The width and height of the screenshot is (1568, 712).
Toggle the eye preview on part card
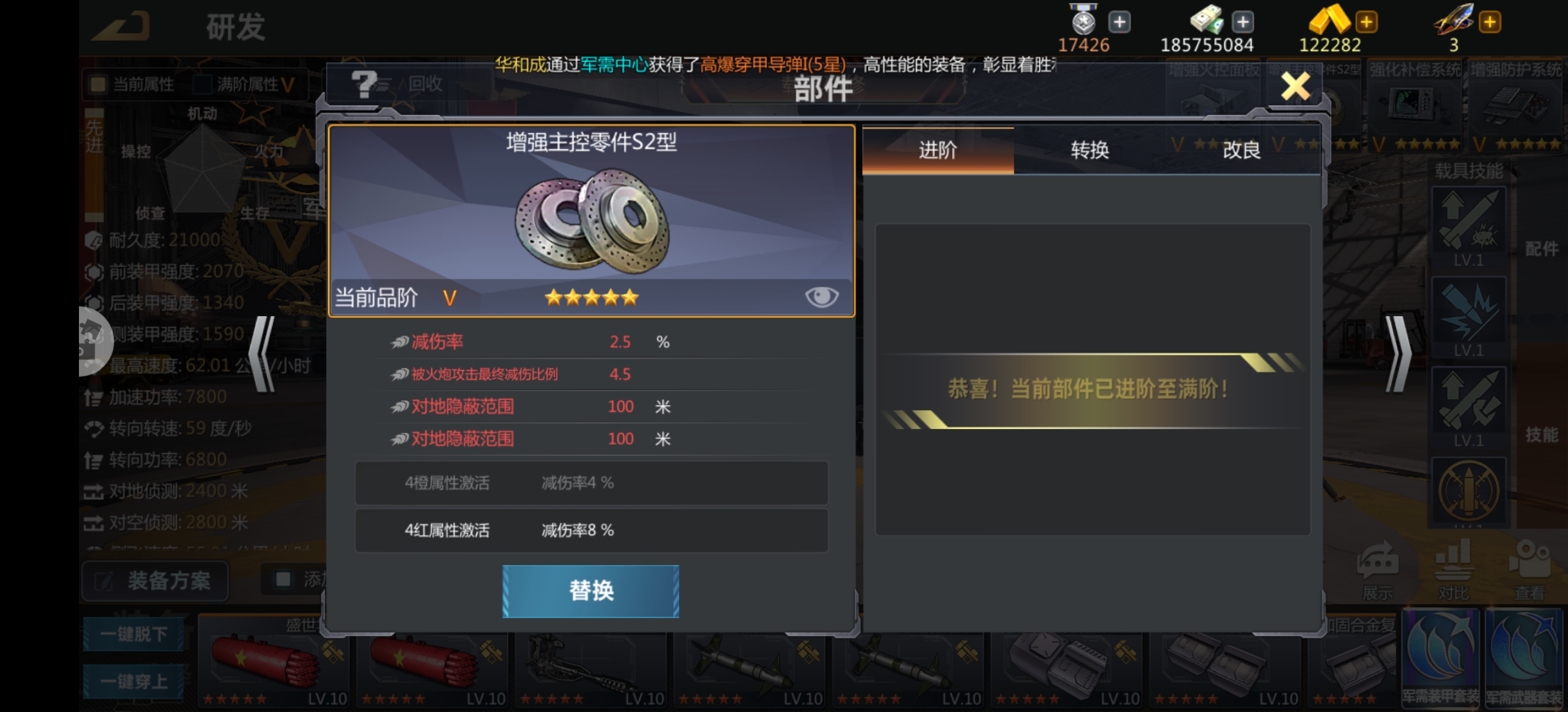click(821, 297)
